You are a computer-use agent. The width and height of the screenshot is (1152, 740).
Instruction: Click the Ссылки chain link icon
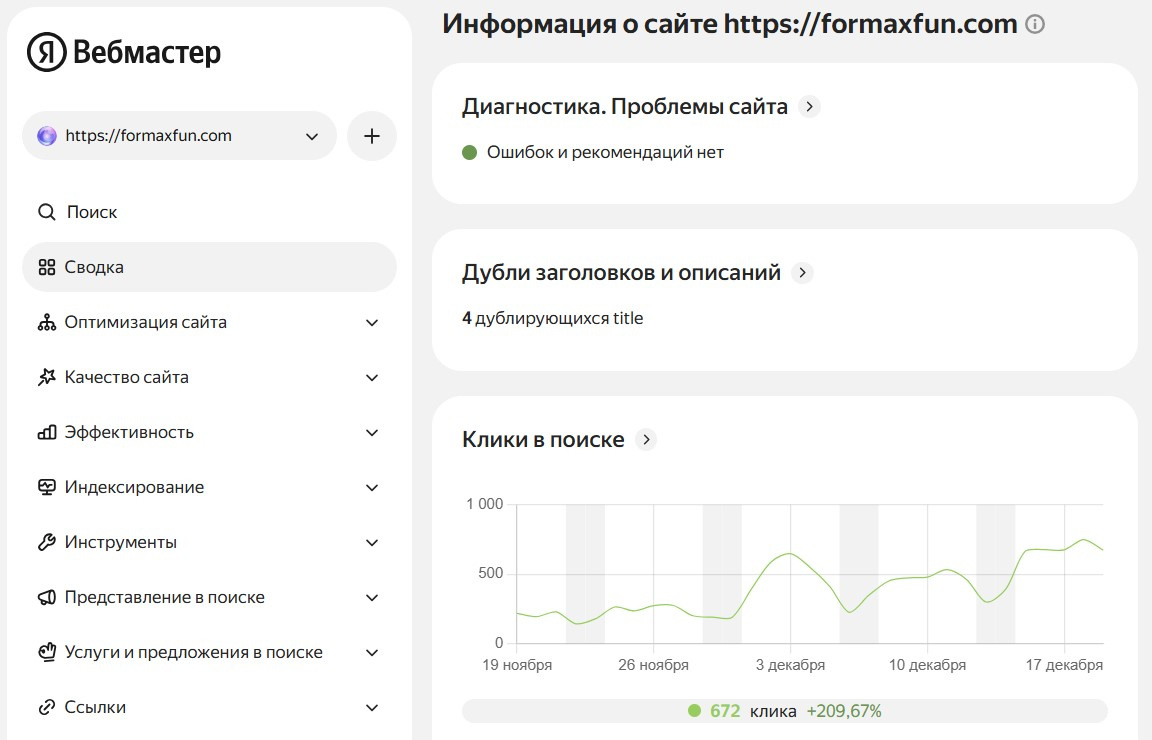pyautogui.click(x=46, y=708)
